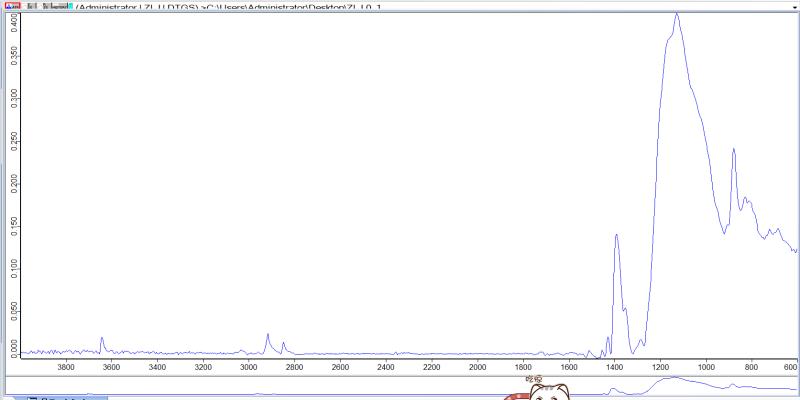Click the small peak near 2850 wavenumber
Viewport: 800px width, 400px height.
pos(283,343)
